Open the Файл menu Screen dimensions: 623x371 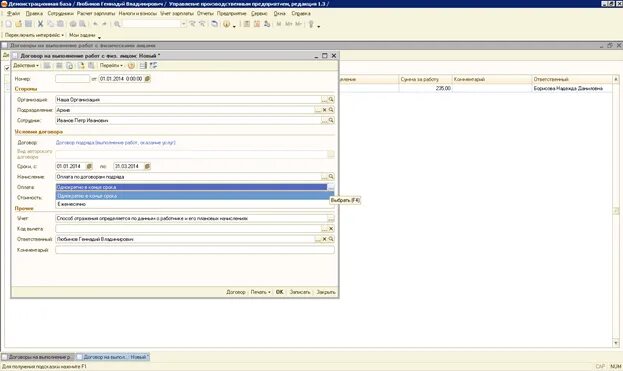tap(13, 14)
